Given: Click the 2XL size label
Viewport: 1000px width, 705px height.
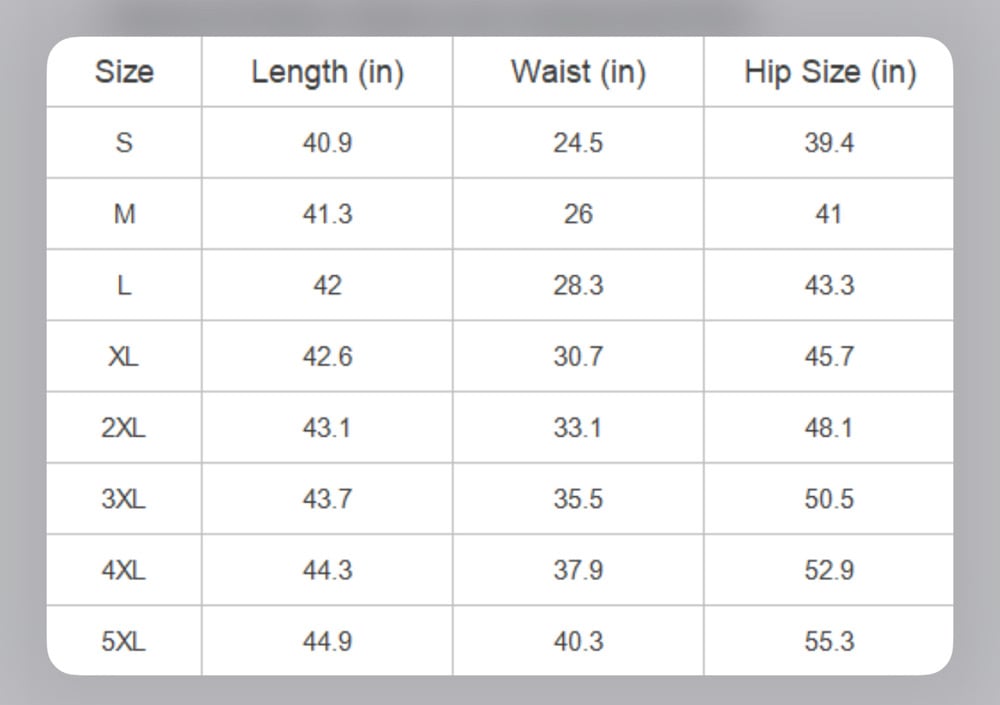Looking at the screenshot, I should tap(124, 427).
